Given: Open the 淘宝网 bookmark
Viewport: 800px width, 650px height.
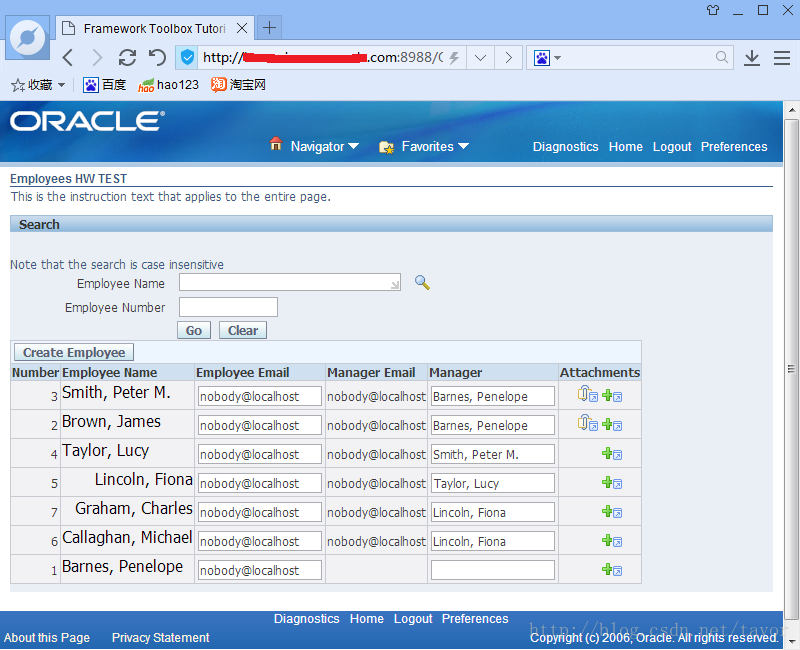Looking at the screenshot, I should (238, 85).
